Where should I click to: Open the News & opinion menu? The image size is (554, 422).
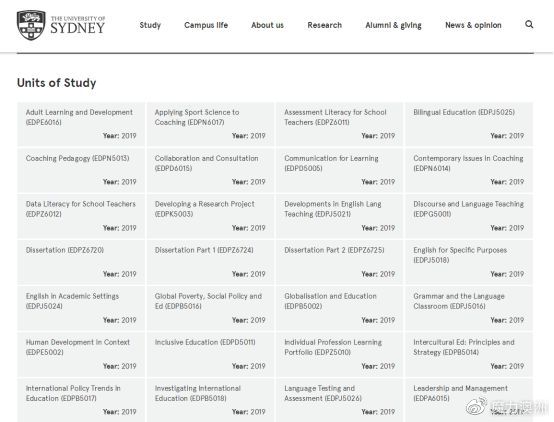[x=473, y=25]
